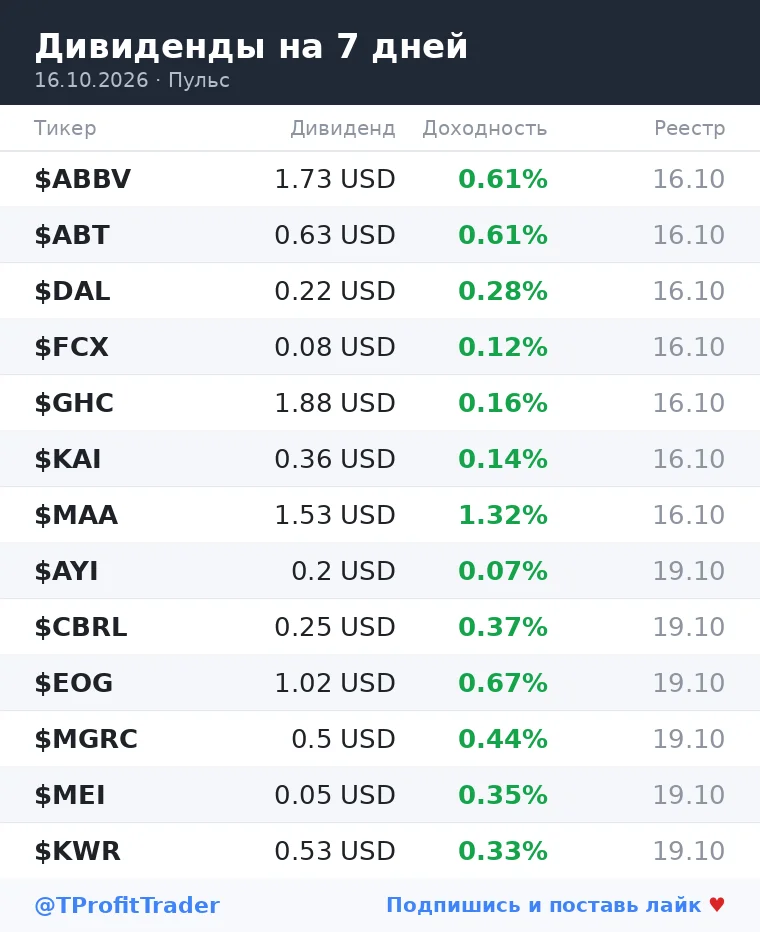
Task: Open the $MGRC ticker
Action: pos(86,739)
